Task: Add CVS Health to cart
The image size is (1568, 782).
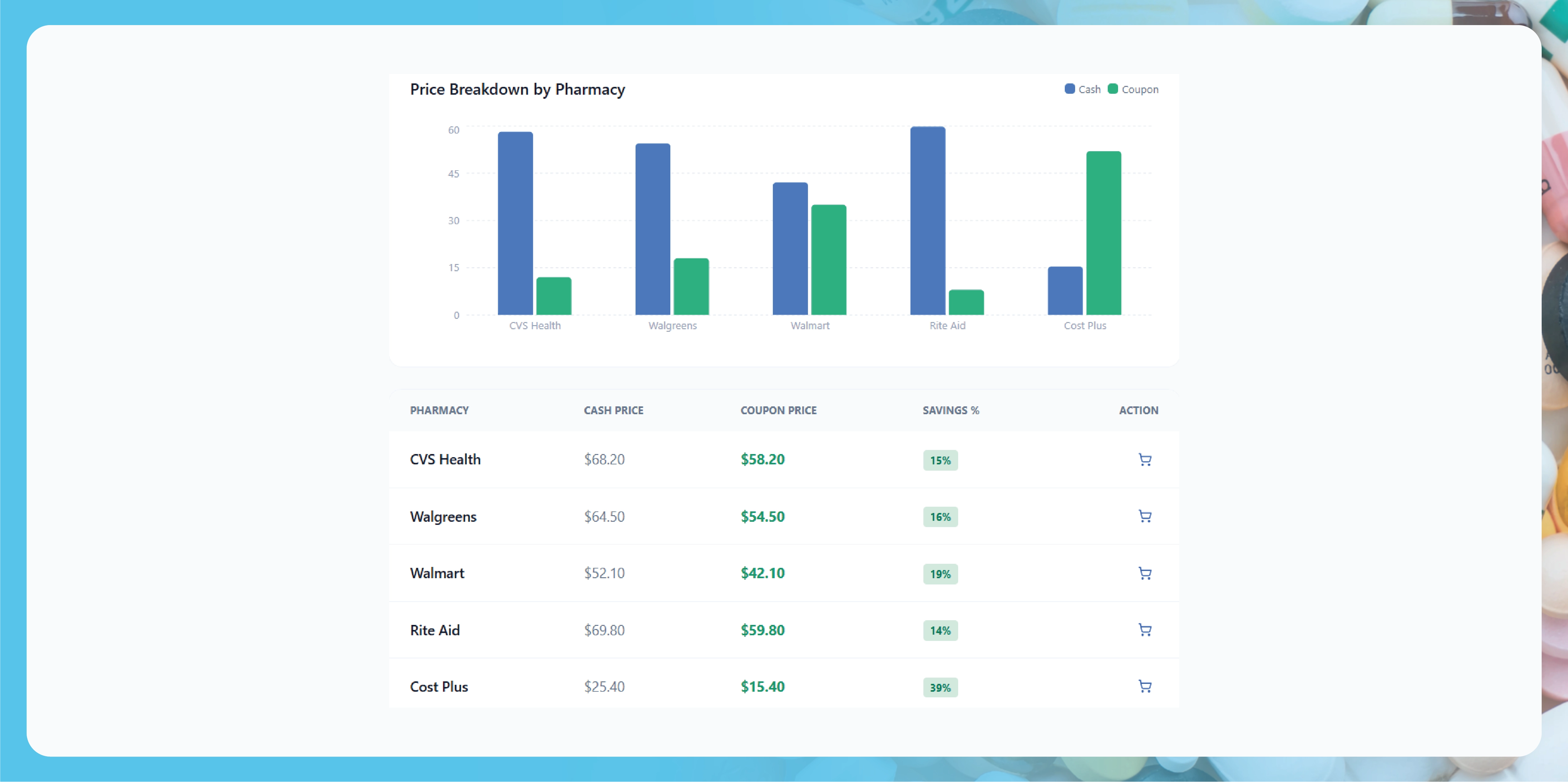Action: point(1145,460)
